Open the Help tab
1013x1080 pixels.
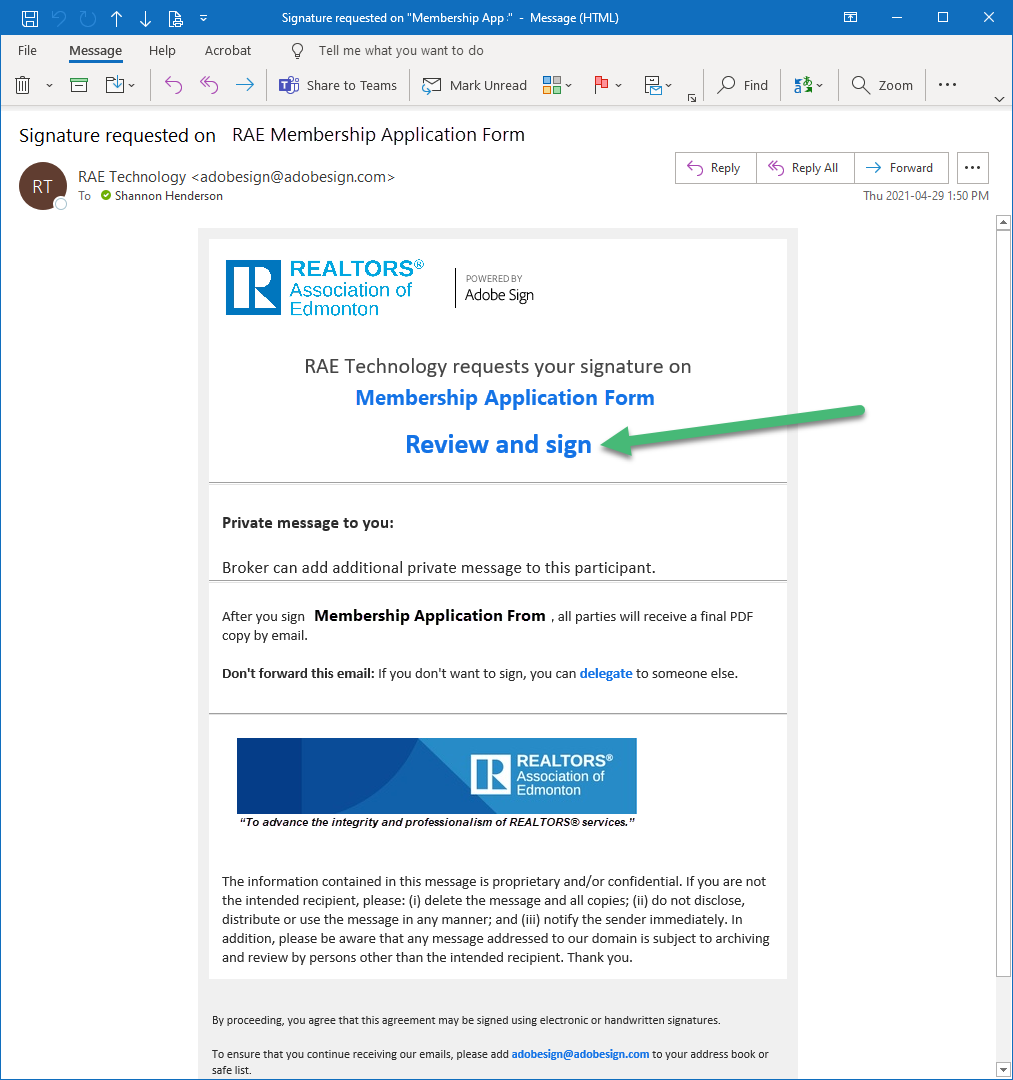click(163, 50)
